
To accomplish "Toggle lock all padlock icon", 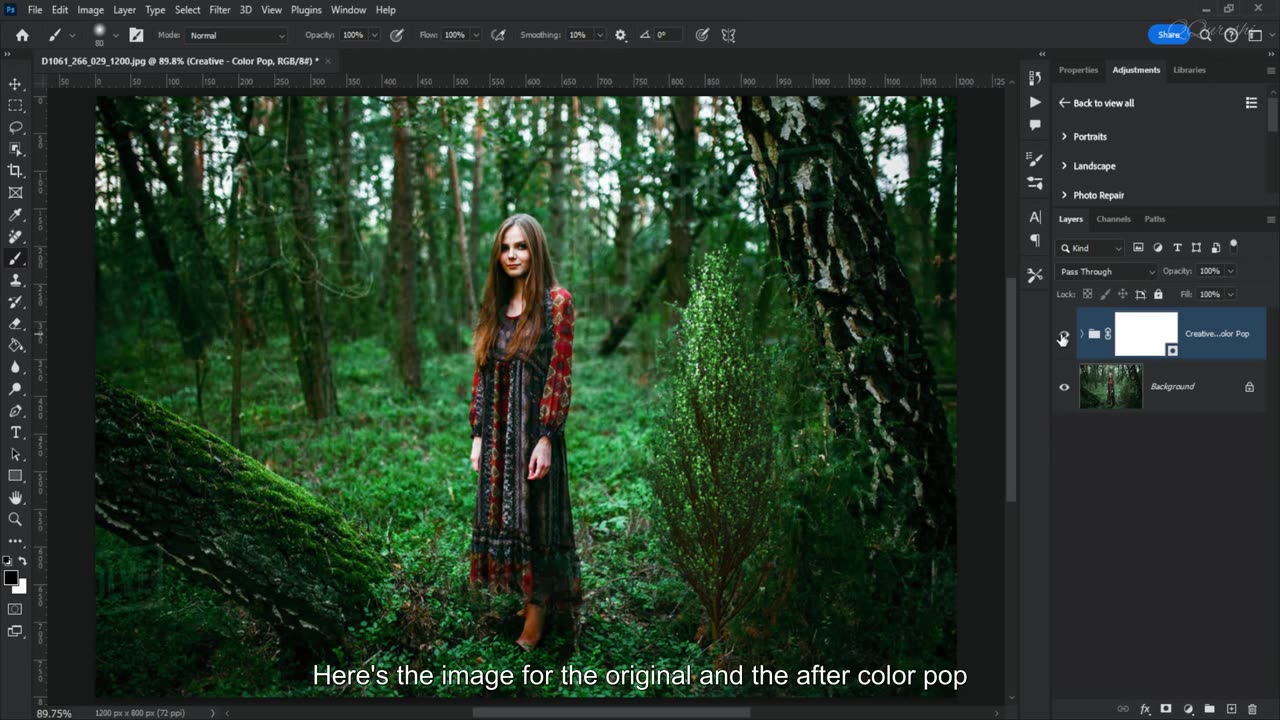I will 1158,294.
